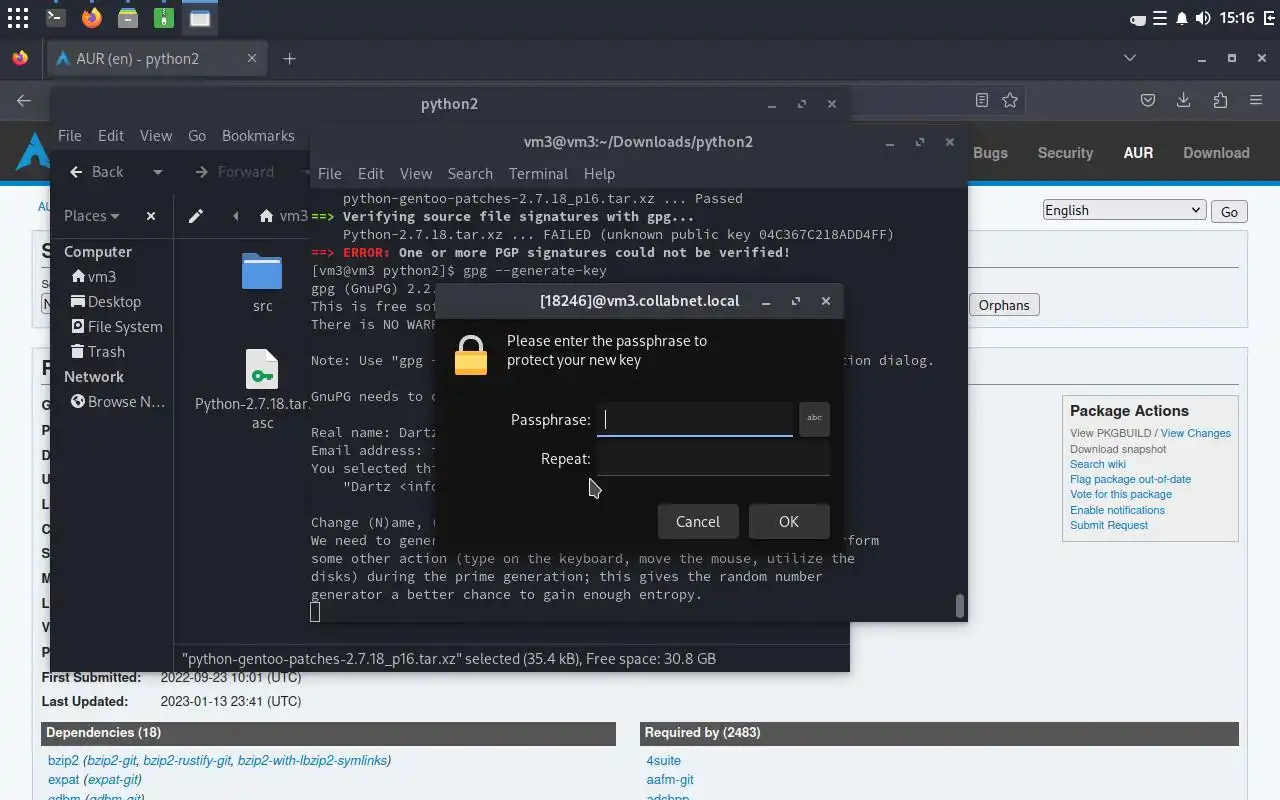Open the Firefox extensions puzzle icon
This screenshot has height=800, width=1280.
tap(1220, 100)
